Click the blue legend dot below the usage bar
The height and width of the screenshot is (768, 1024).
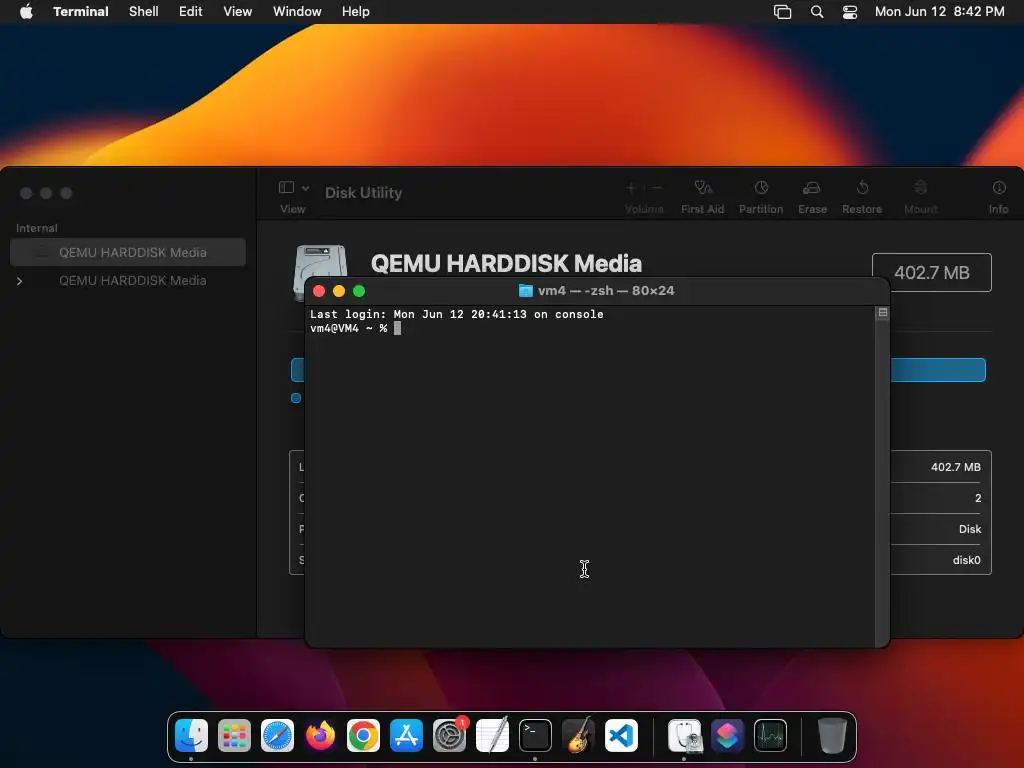tap(296, 398)
